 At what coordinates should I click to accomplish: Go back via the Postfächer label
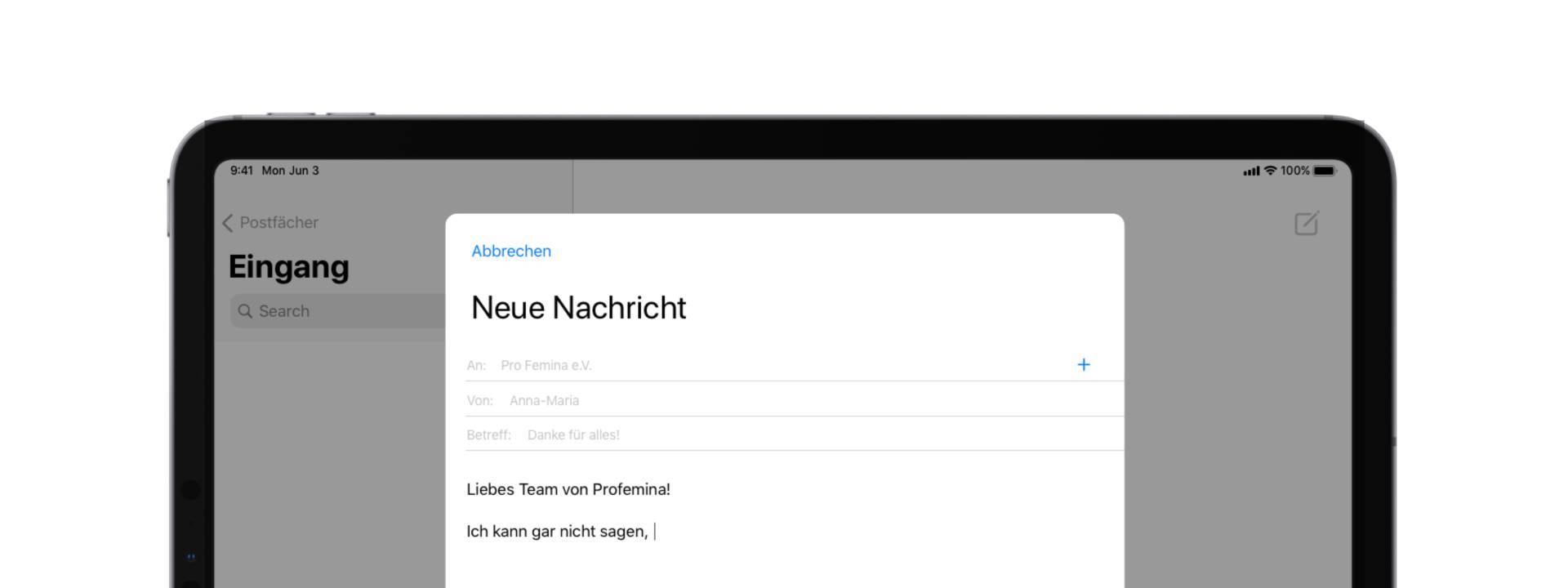278,223
